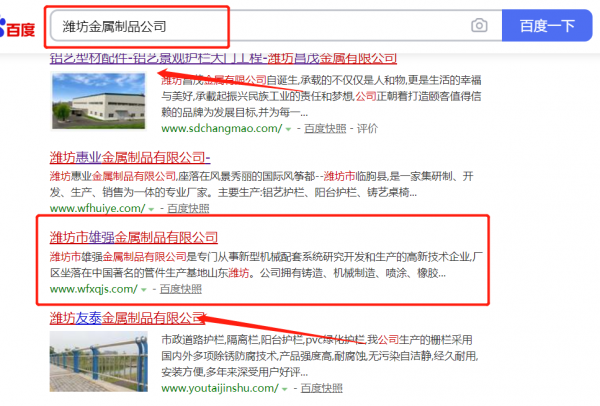Screen dimensions: 600x406
Task: Open 百度快照 for the wfxqjs result
Action: pyautogui.click(x=180, y=289)
